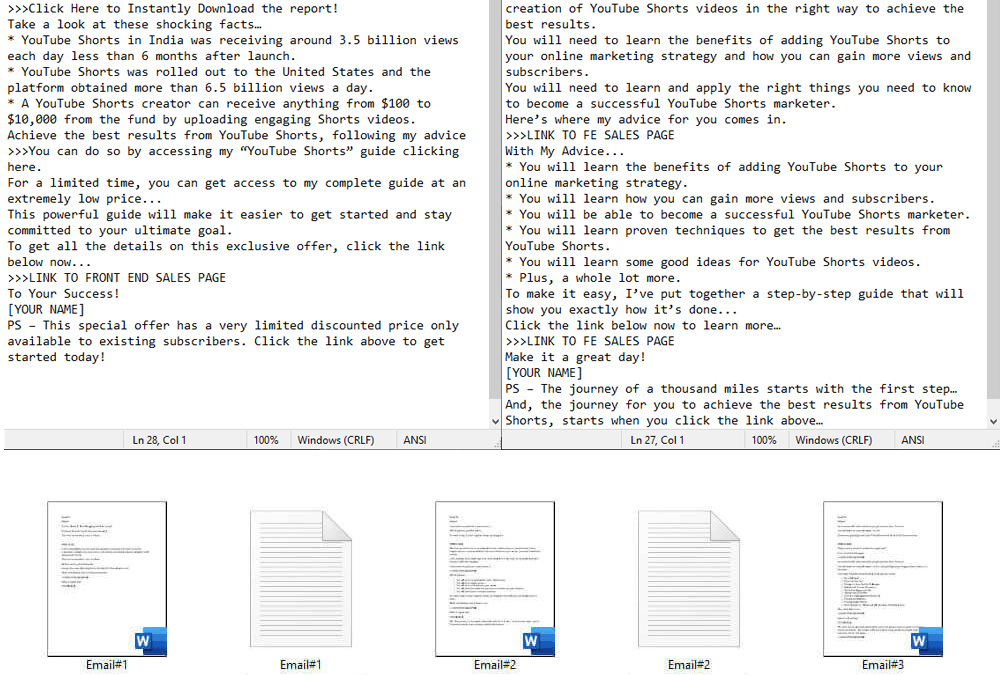Click the left Notepad vertical scrollbar thumb
The height and width of the screenshot is (675, 1000).
click(496, 198)
